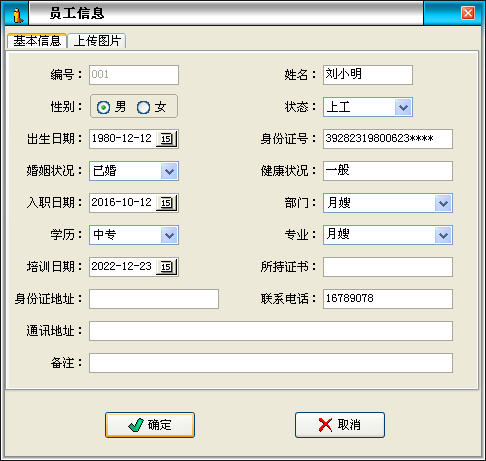This screenshot has width=486, height=461.
Task: Expand the 婚姻状况 dropdown
Action: (169, 171)
